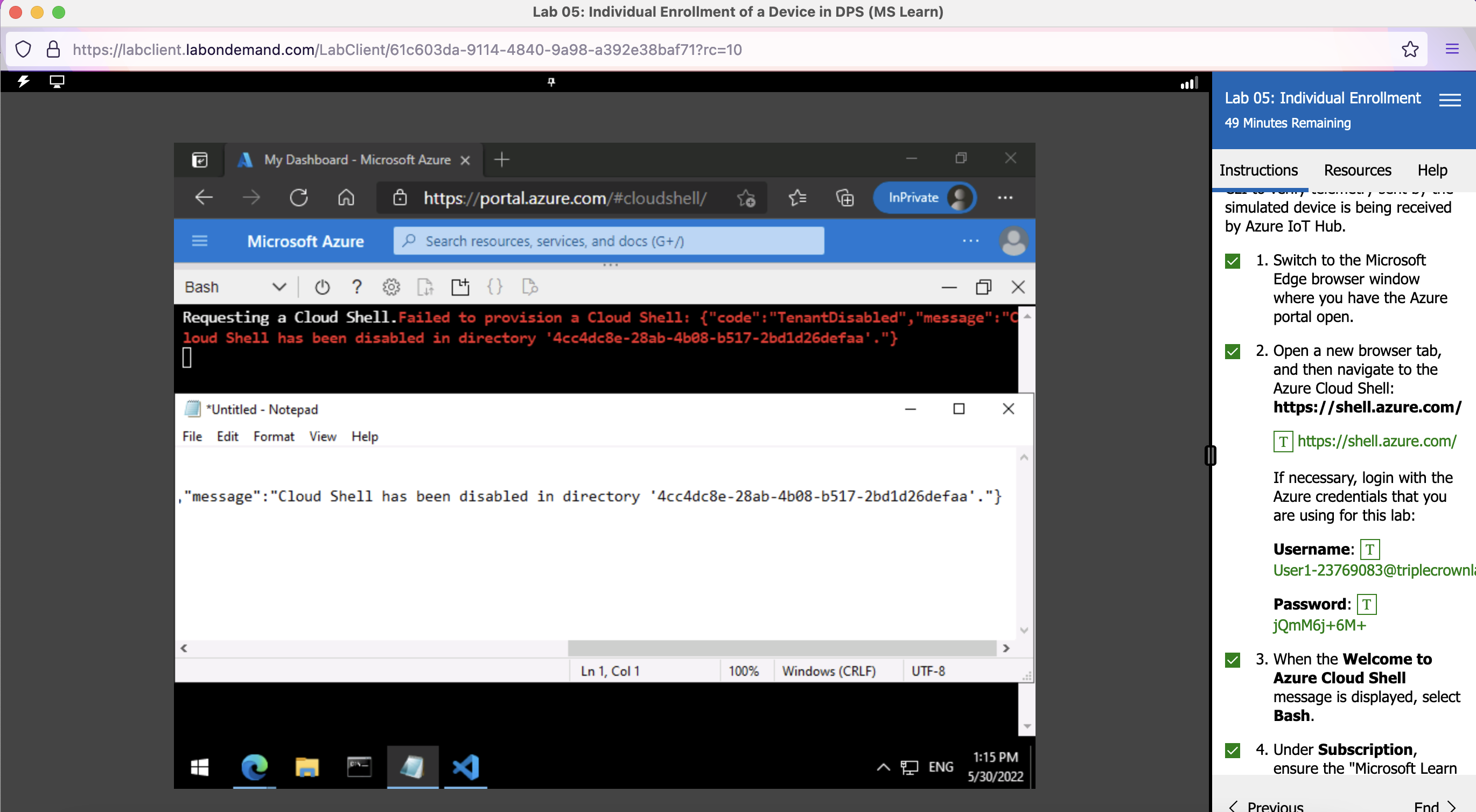Open Edge tab actions menu icon
The image size is (1476, 812).
[199, 160]
